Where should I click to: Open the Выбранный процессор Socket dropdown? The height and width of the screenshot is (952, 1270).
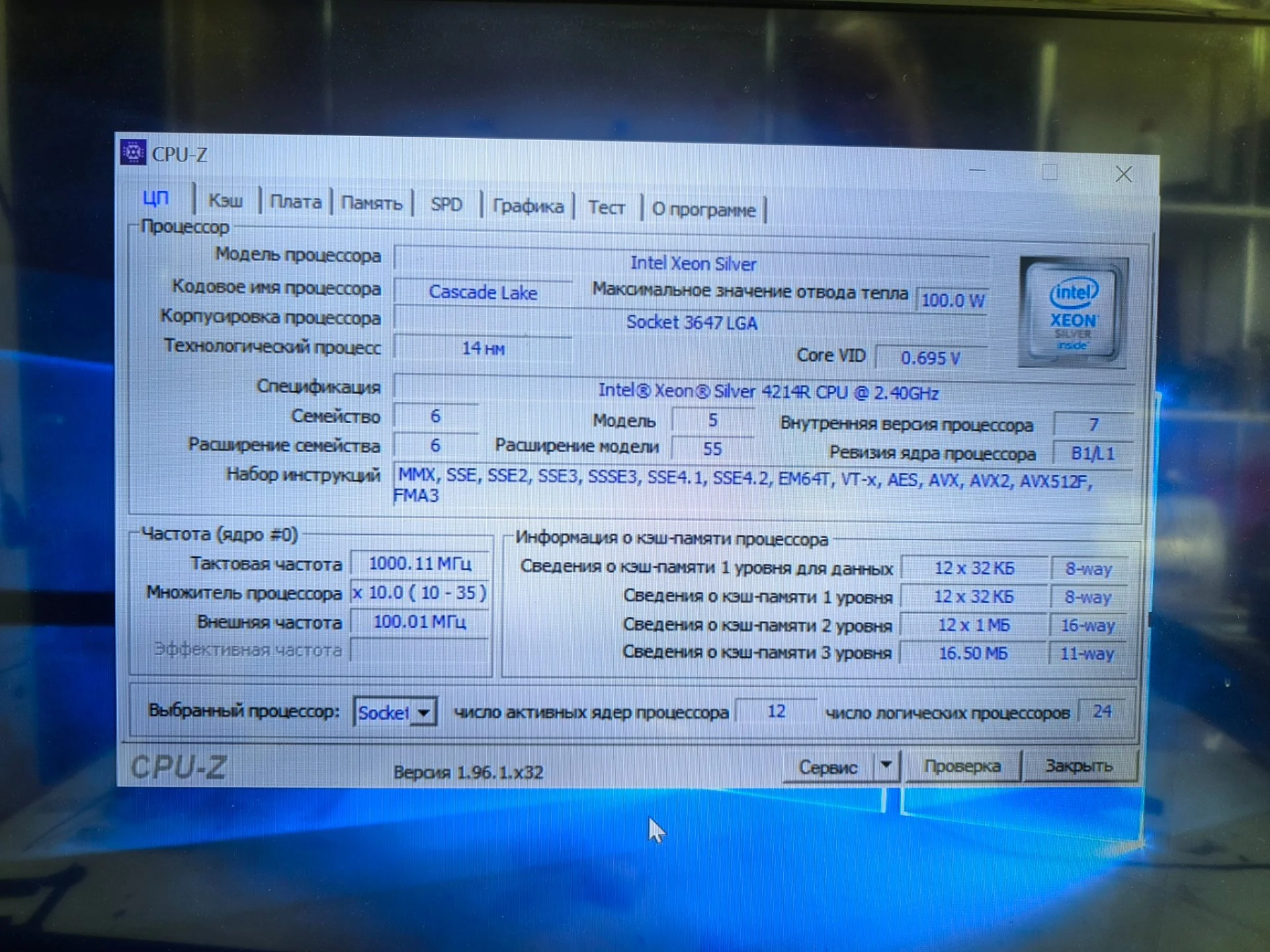click(x=395, y=712)
